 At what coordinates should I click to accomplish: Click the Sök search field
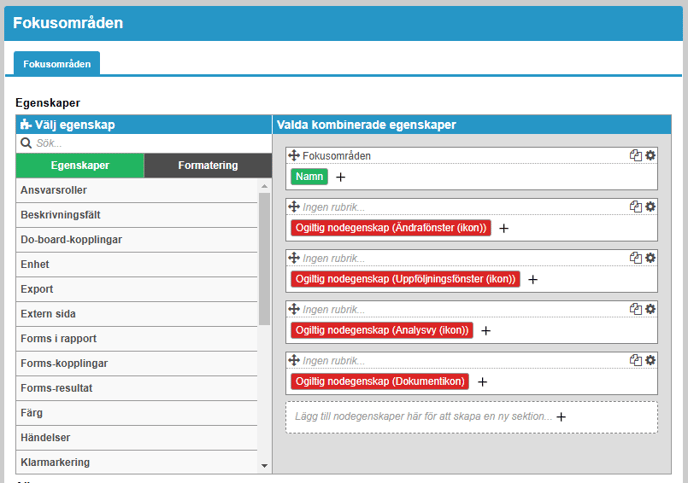click(145, 143)
